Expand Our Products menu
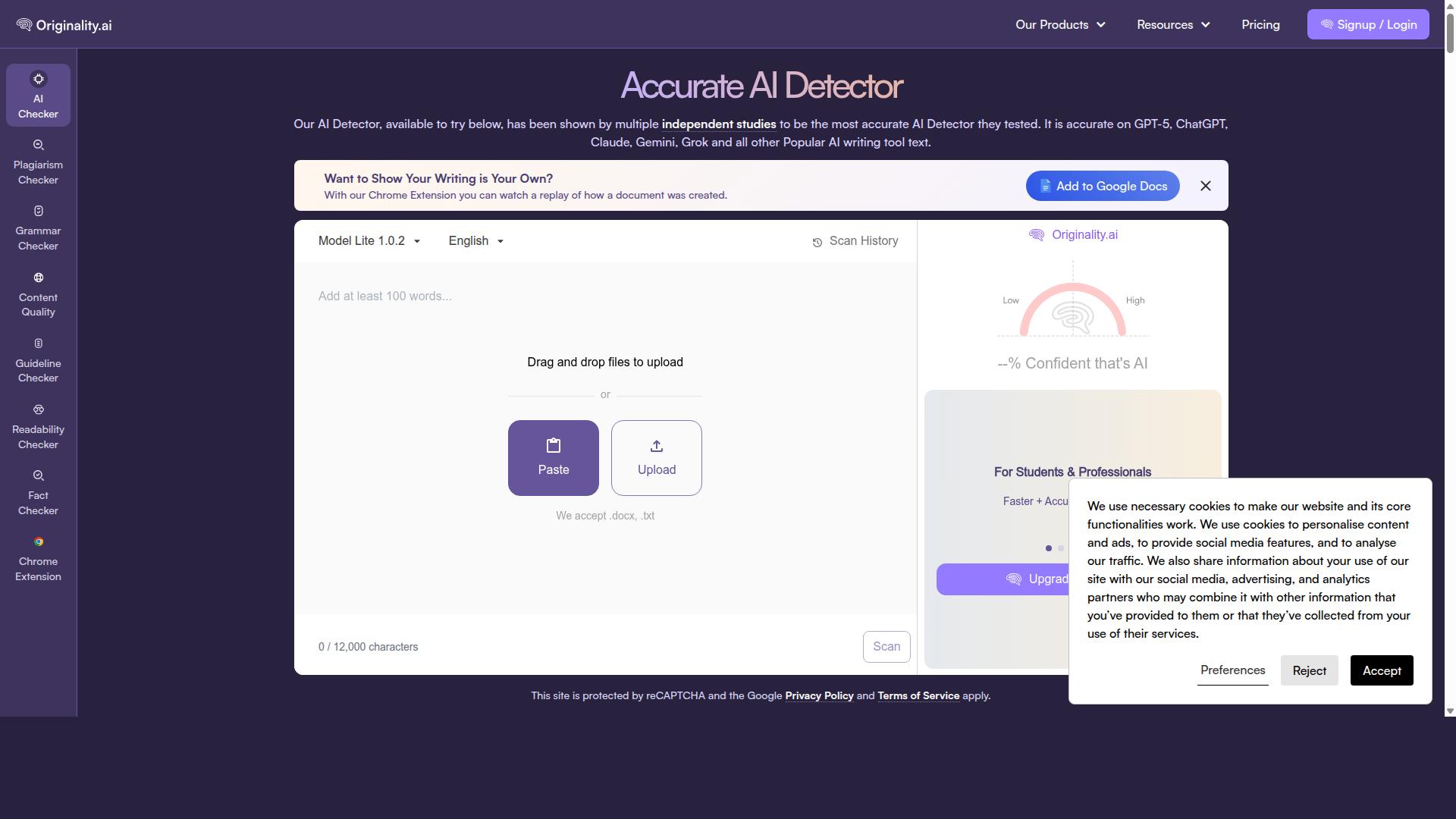Screen dimensions: 1456x819 pyautogui.click(x=1060, y=25)
